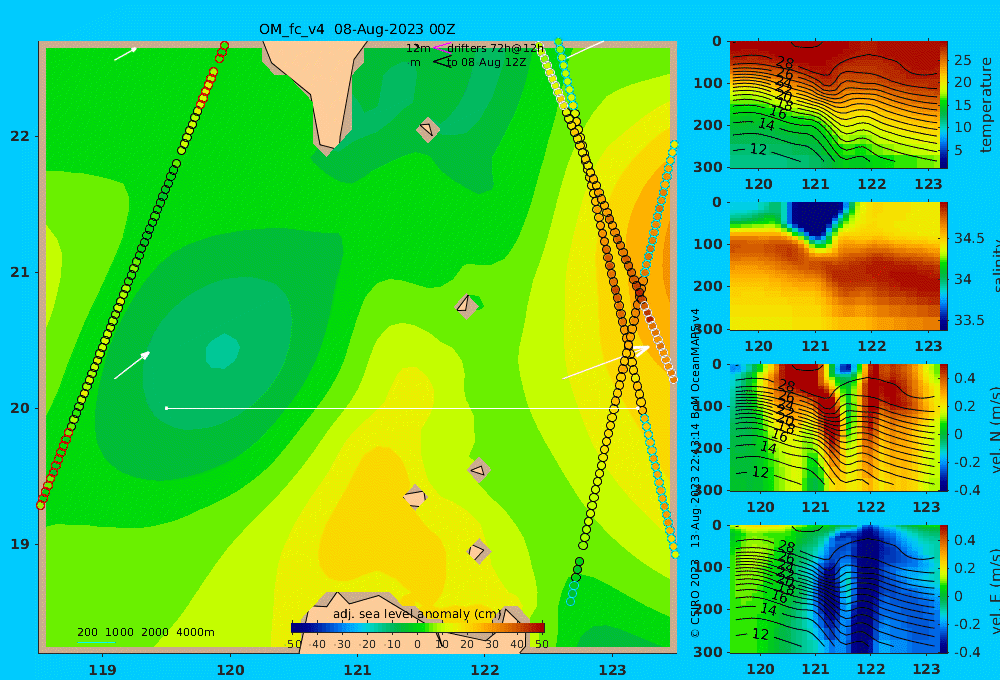The width and height of the screenshot is (1000, 680).
Task: Click the salinity colorbar scale
Action: tap(943, 266)
